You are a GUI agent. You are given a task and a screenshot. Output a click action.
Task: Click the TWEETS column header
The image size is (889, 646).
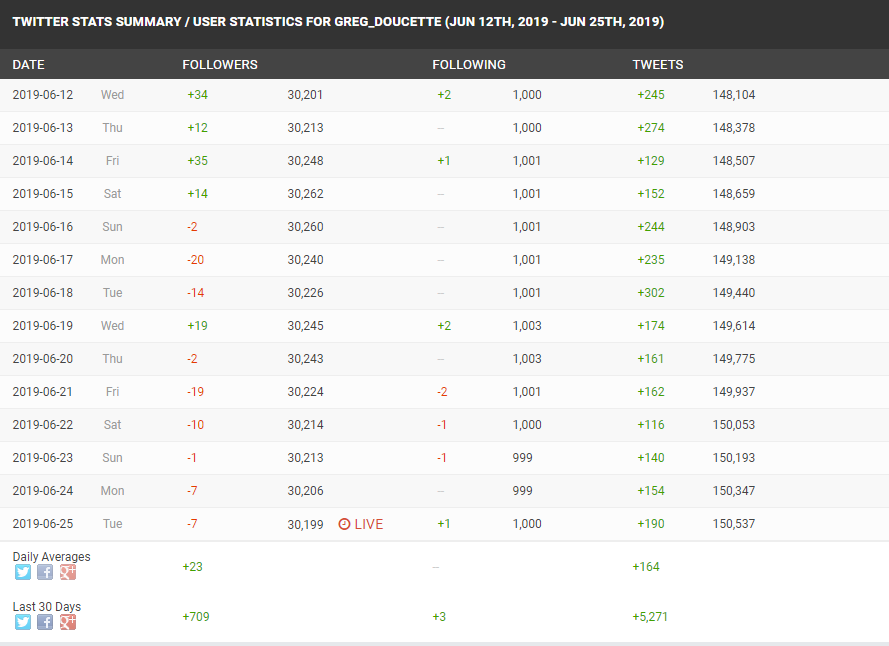(x=658, y=65)
